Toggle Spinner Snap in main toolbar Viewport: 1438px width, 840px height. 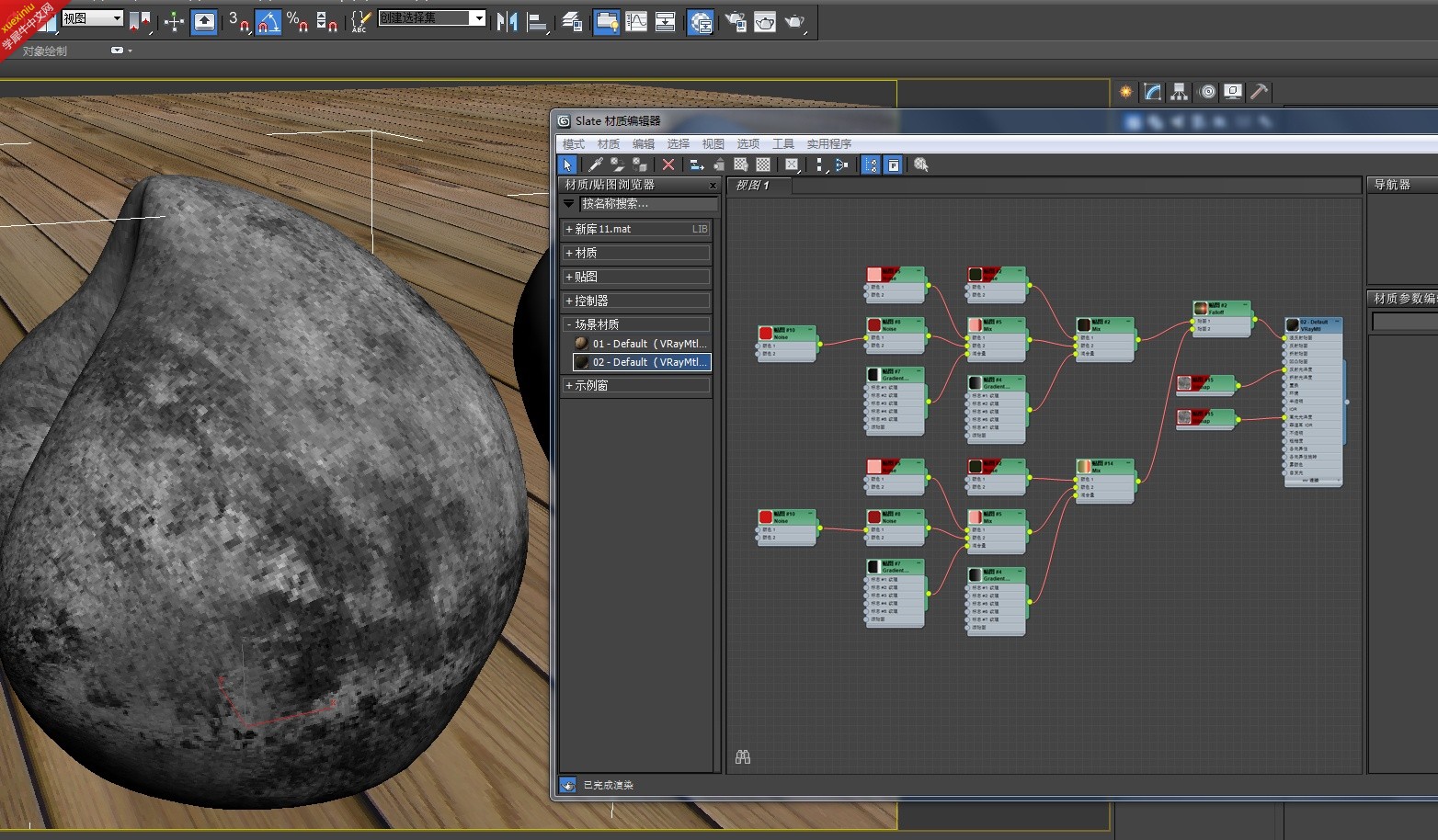(x=326, y=21)
